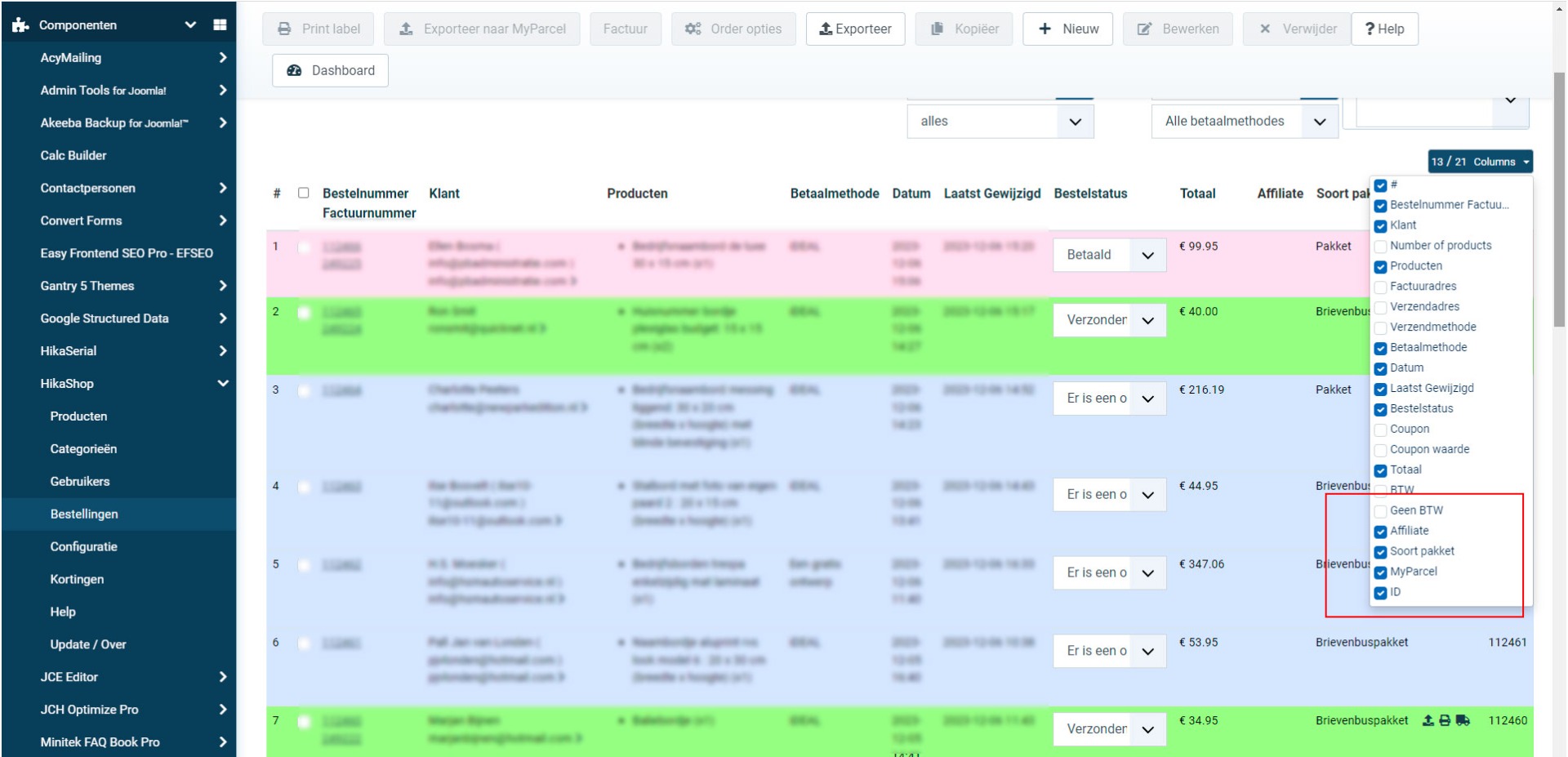Open the Betaald status dropdown for € 99.95 order
The height and width of the screenshot is (757, 1568).
1109,255
